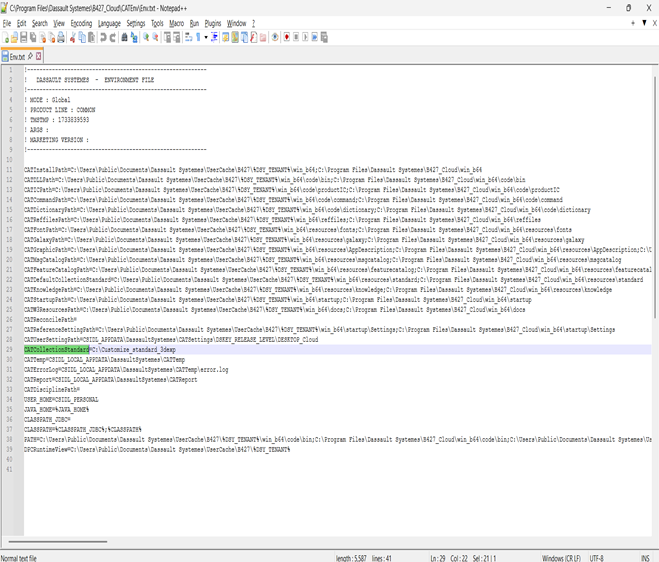This screenshot has height=562, width=659.
Task: Open the Language menu
Action: (109, 23)
